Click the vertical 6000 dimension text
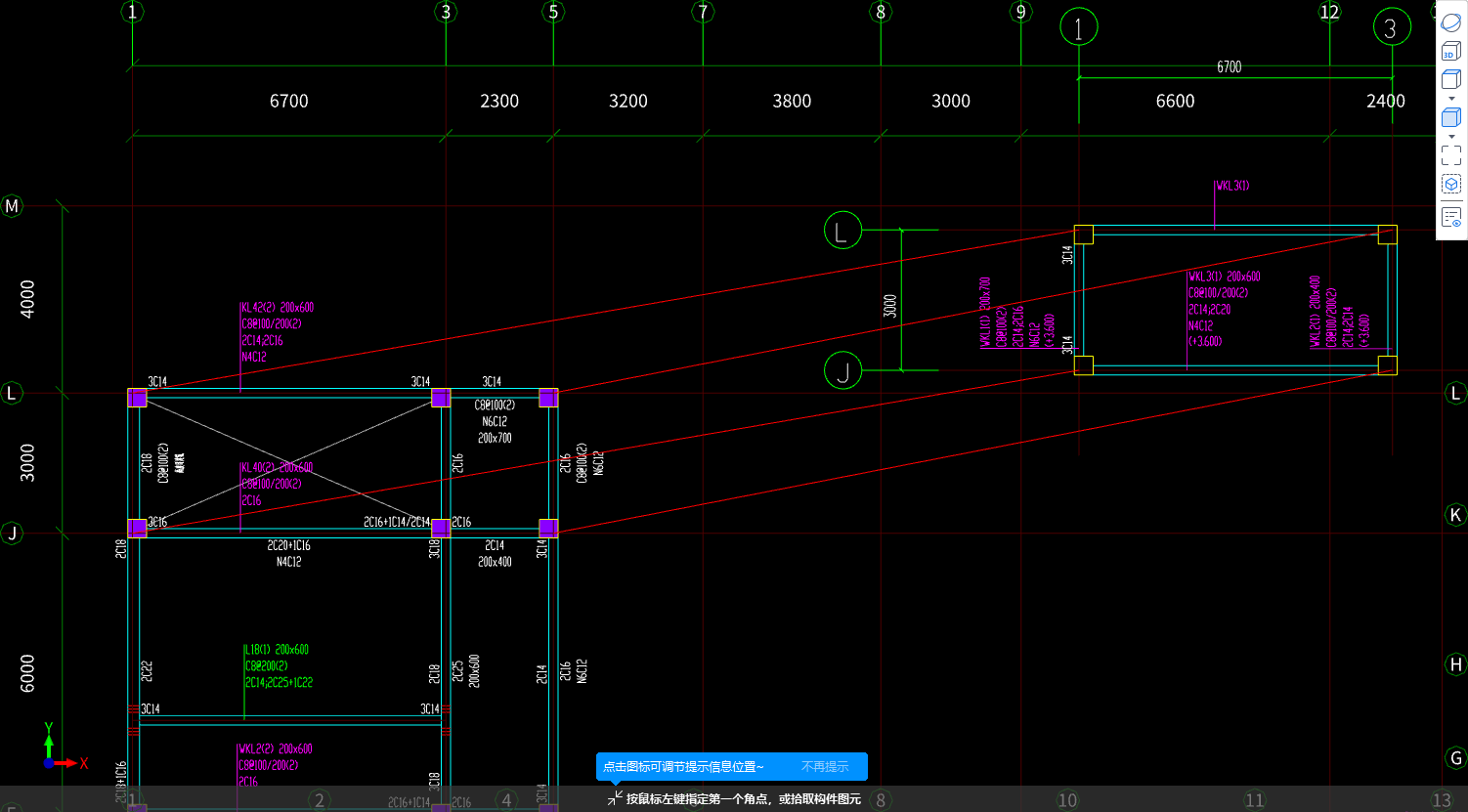The image size is (1468, 812). click(27, 674)
